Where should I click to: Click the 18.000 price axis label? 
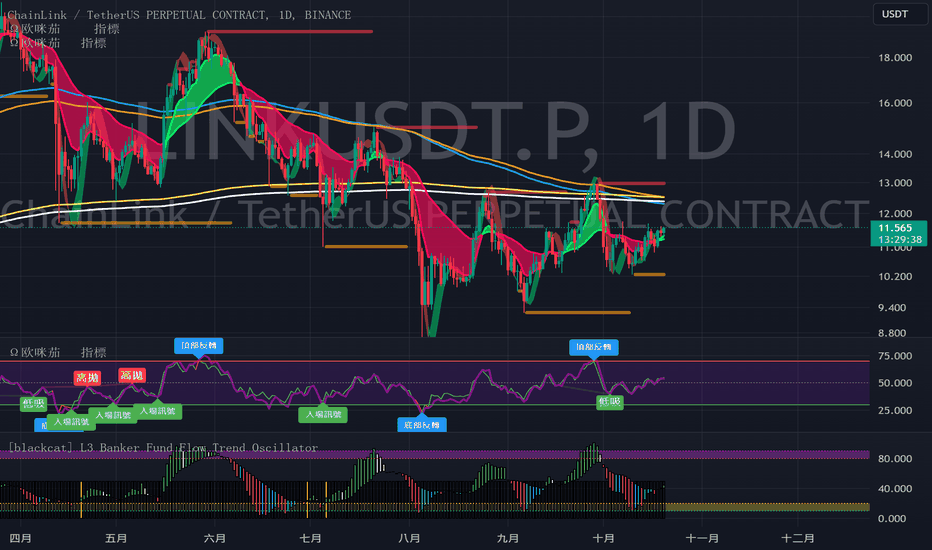[895, 58]
